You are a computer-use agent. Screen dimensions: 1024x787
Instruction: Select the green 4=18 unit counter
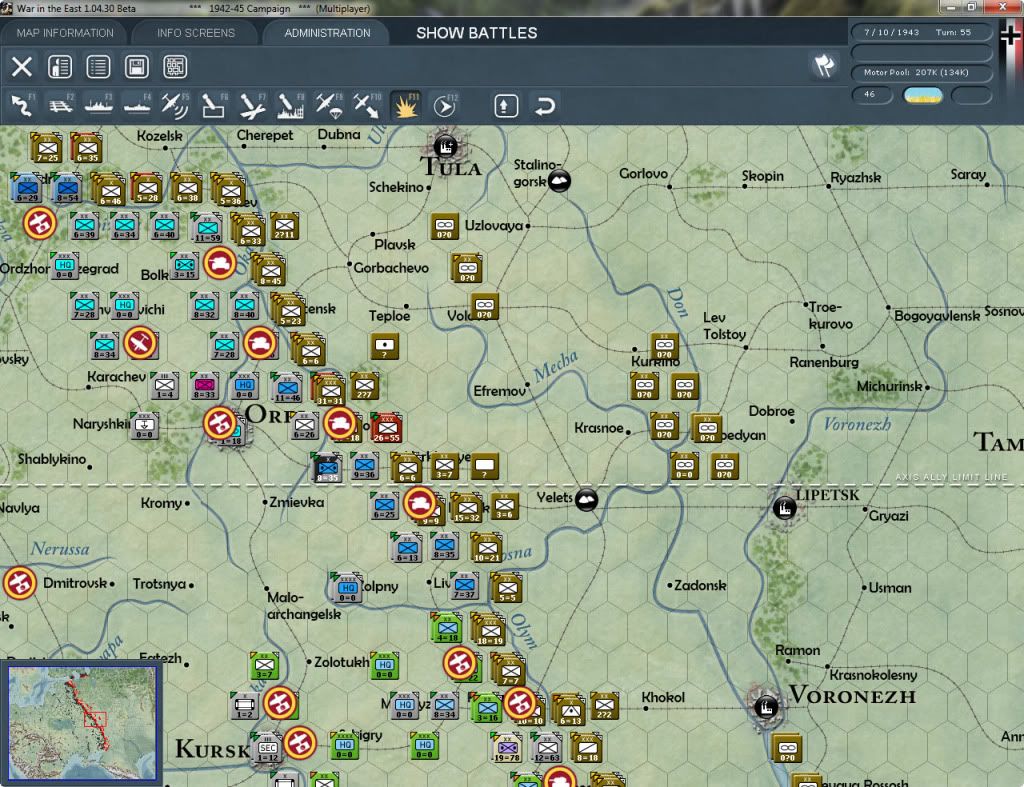(447, 628)
